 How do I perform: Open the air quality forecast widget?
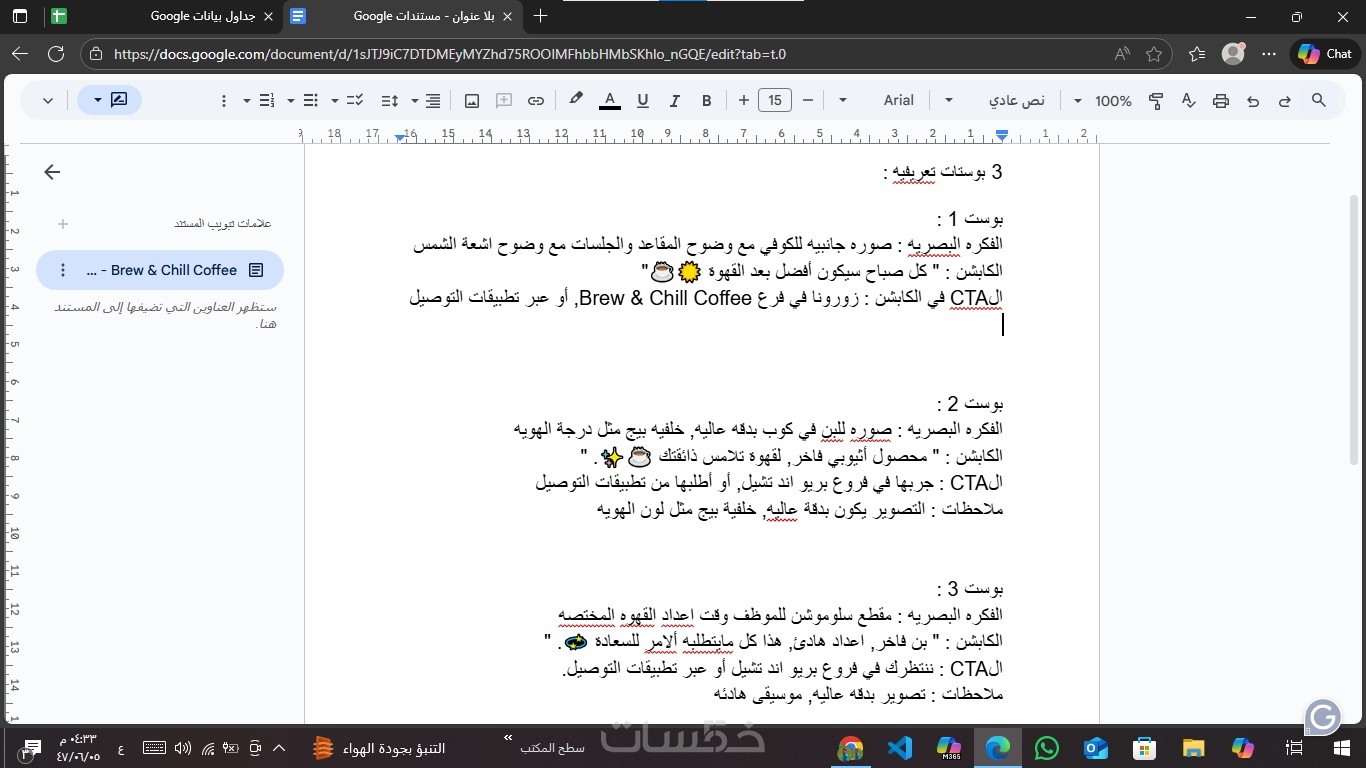[379, 748]
